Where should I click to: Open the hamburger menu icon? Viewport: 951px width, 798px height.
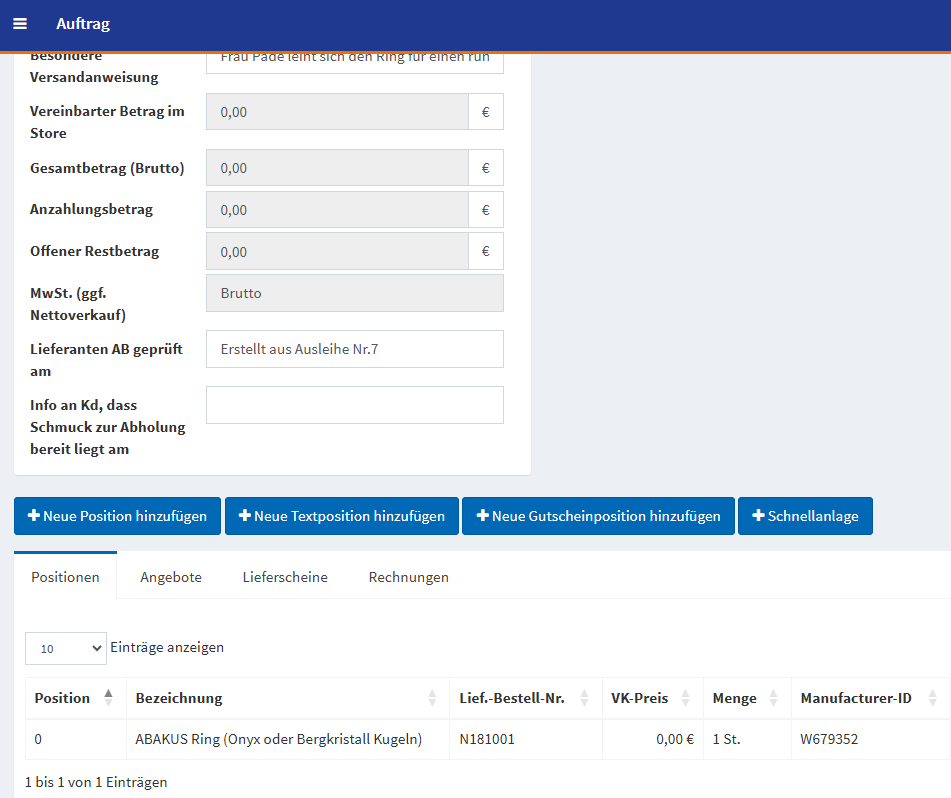20,24
